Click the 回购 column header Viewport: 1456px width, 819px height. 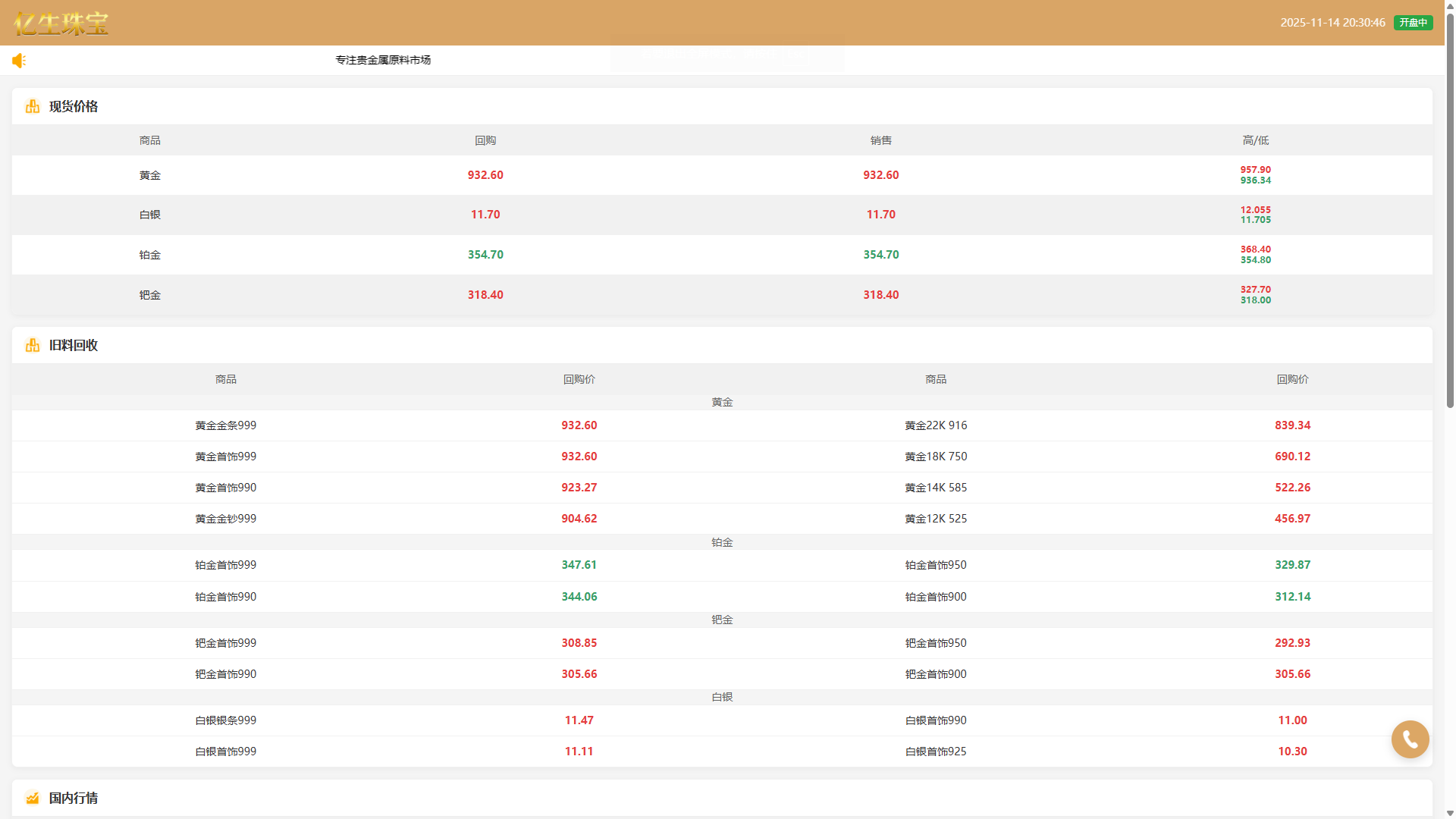click(485, 140)
